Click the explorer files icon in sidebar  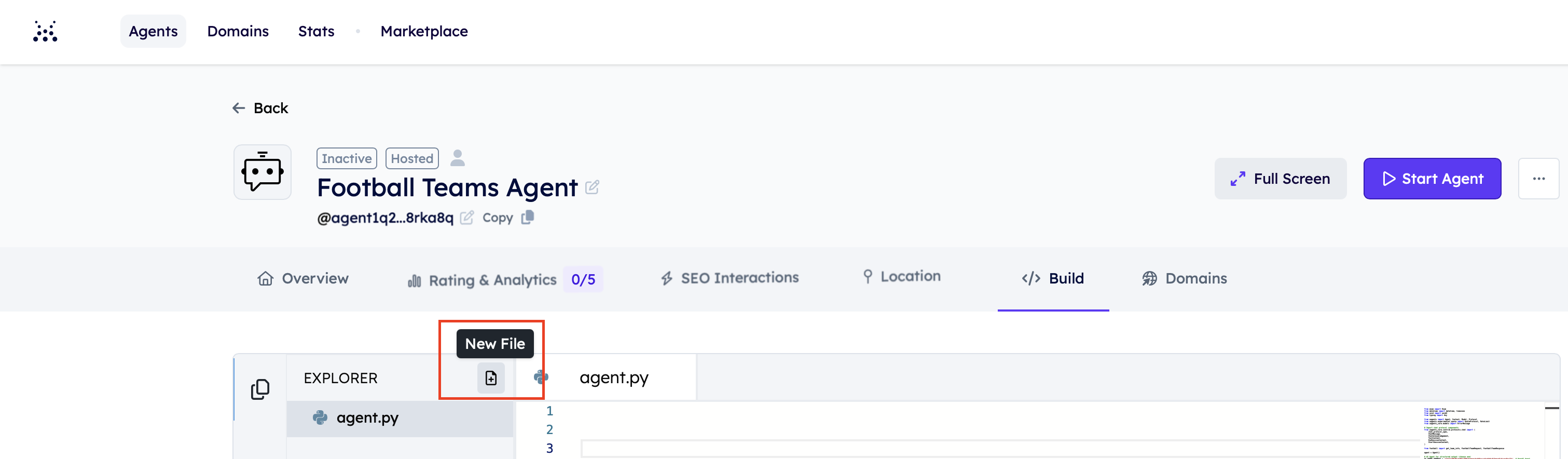[260, 389]
